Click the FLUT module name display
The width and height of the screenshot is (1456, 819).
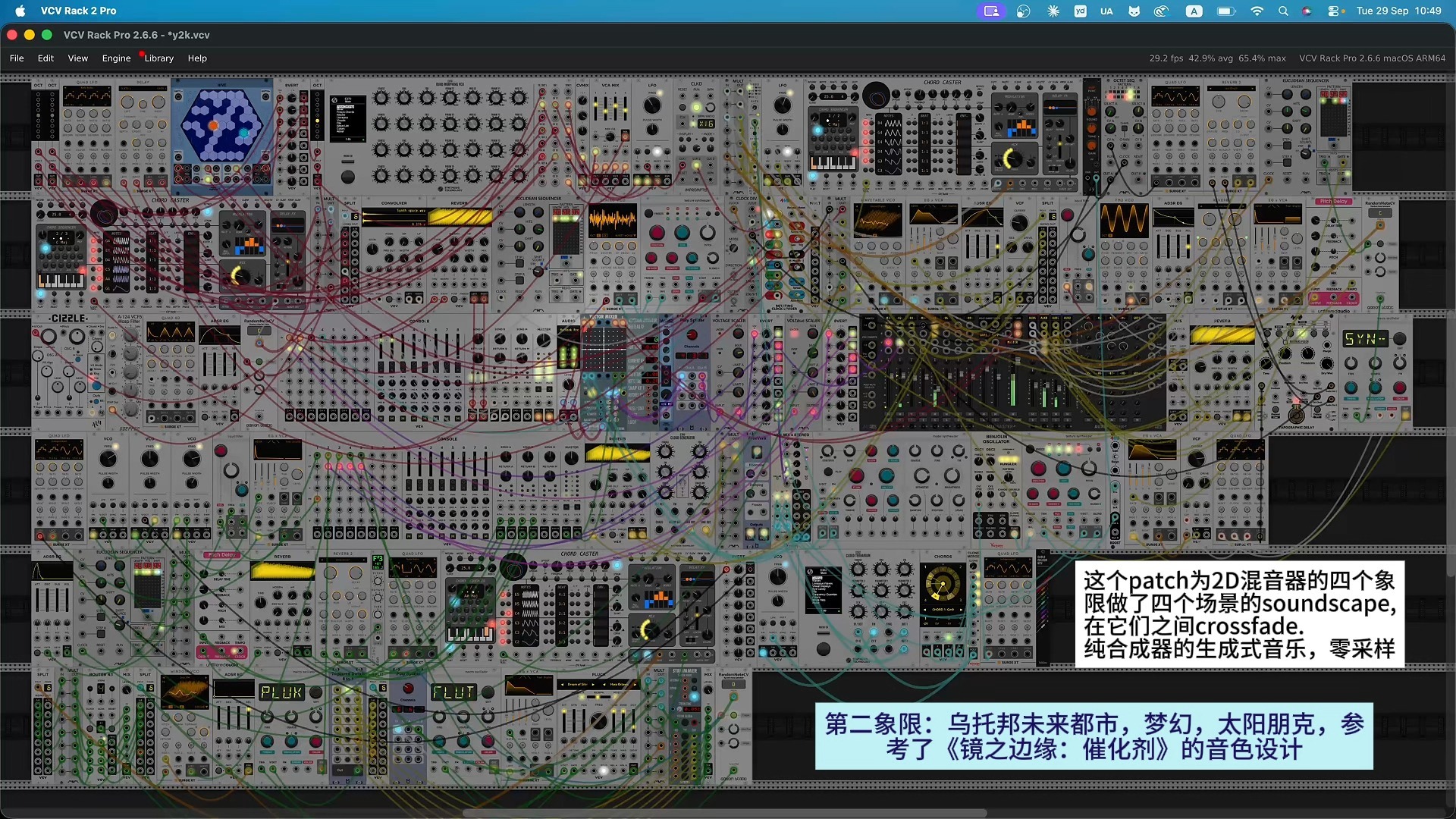coord(453,692)
